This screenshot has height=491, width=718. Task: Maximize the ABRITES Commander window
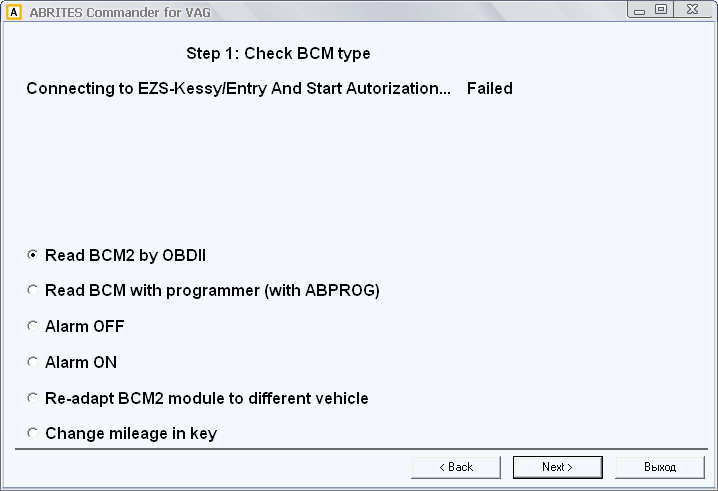tap(661, 9)
